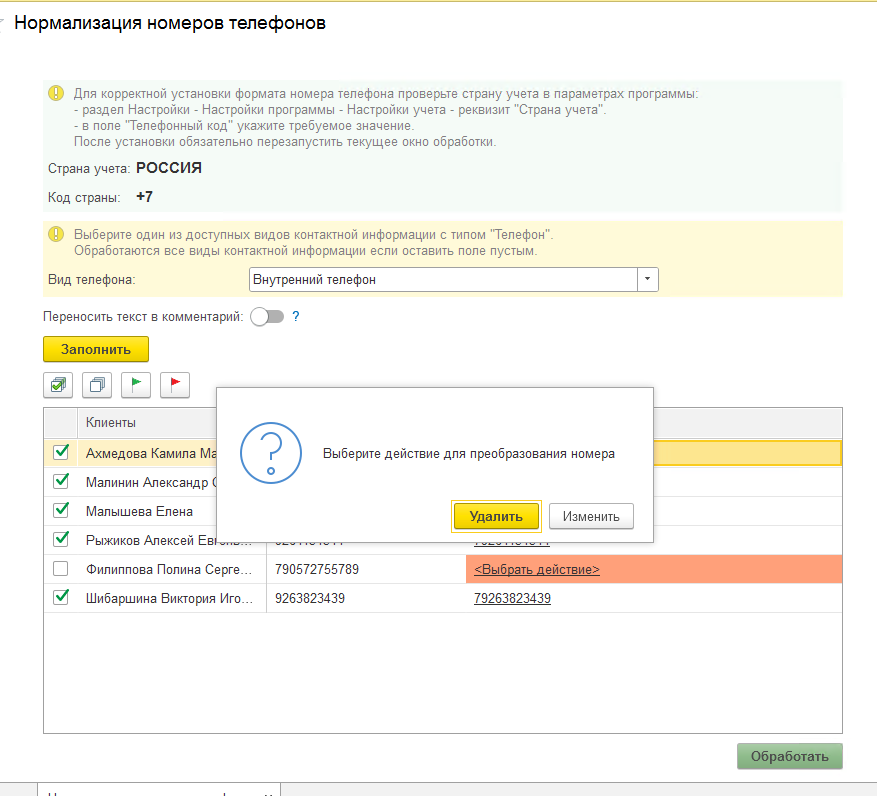This screenshot has height=796, width=877.
Task: Toggle the 'Переносить текст в комментарий' switch
Action: coord(267,317)
